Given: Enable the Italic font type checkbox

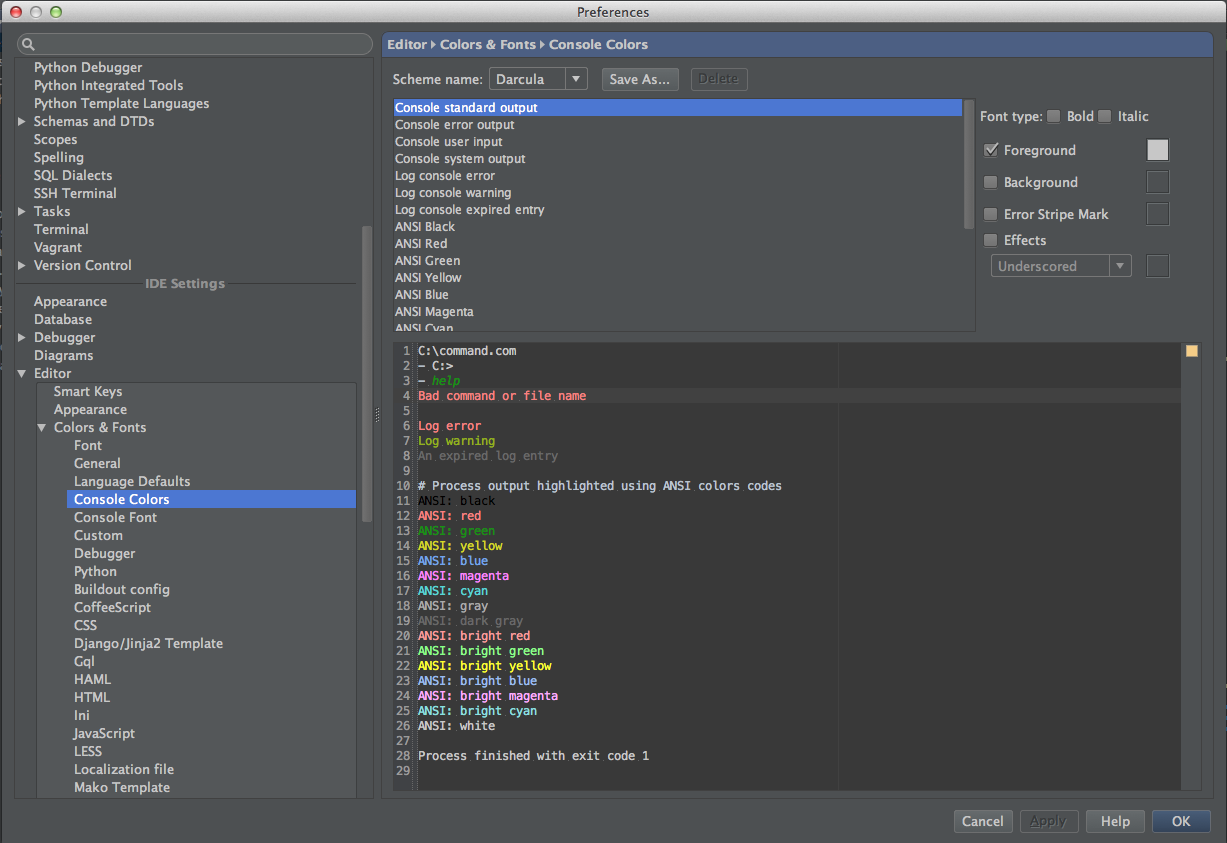Looking at the screenshot, I should pos(1105,116).
